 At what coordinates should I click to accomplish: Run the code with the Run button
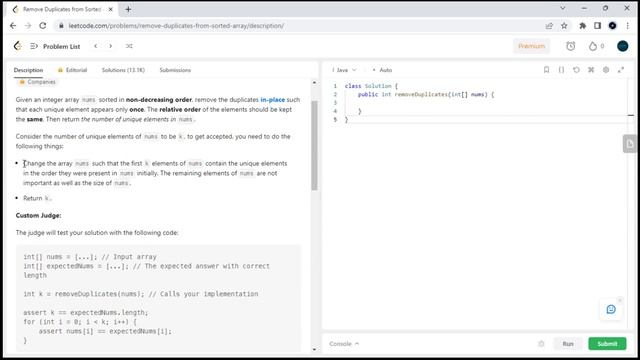(x=568, y=344)
